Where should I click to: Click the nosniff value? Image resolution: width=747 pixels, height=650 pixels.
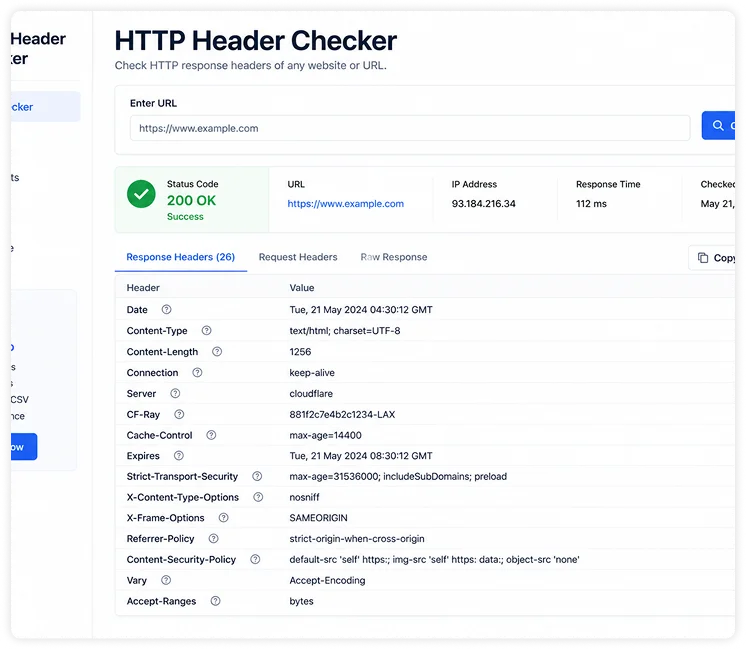click(304, 498)
